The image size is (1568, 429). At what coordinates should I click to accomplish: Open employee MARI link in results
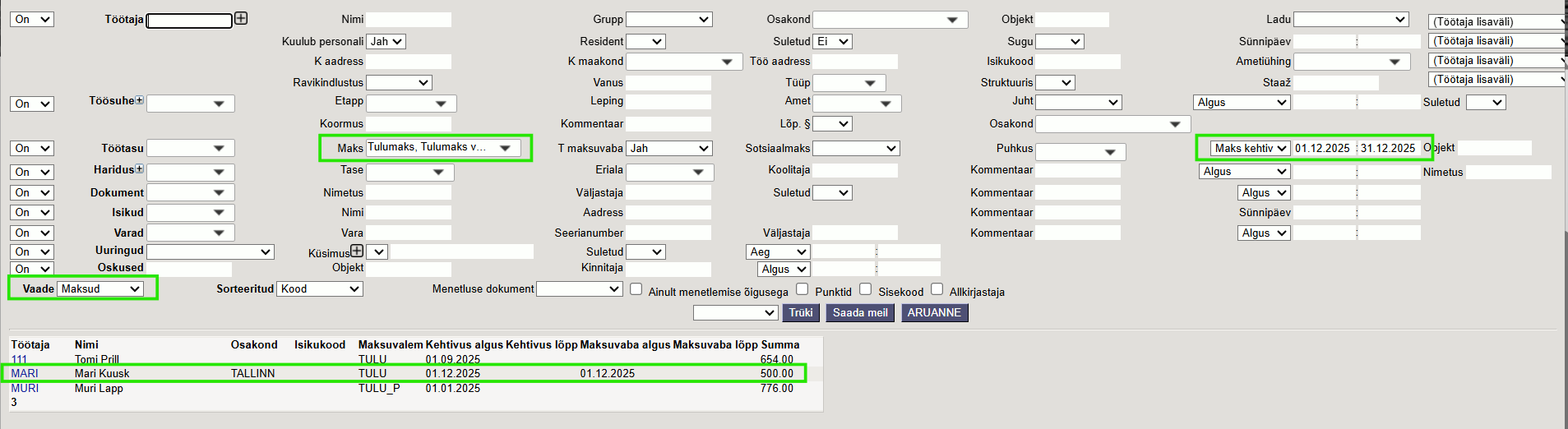click(x=25, y=374)
